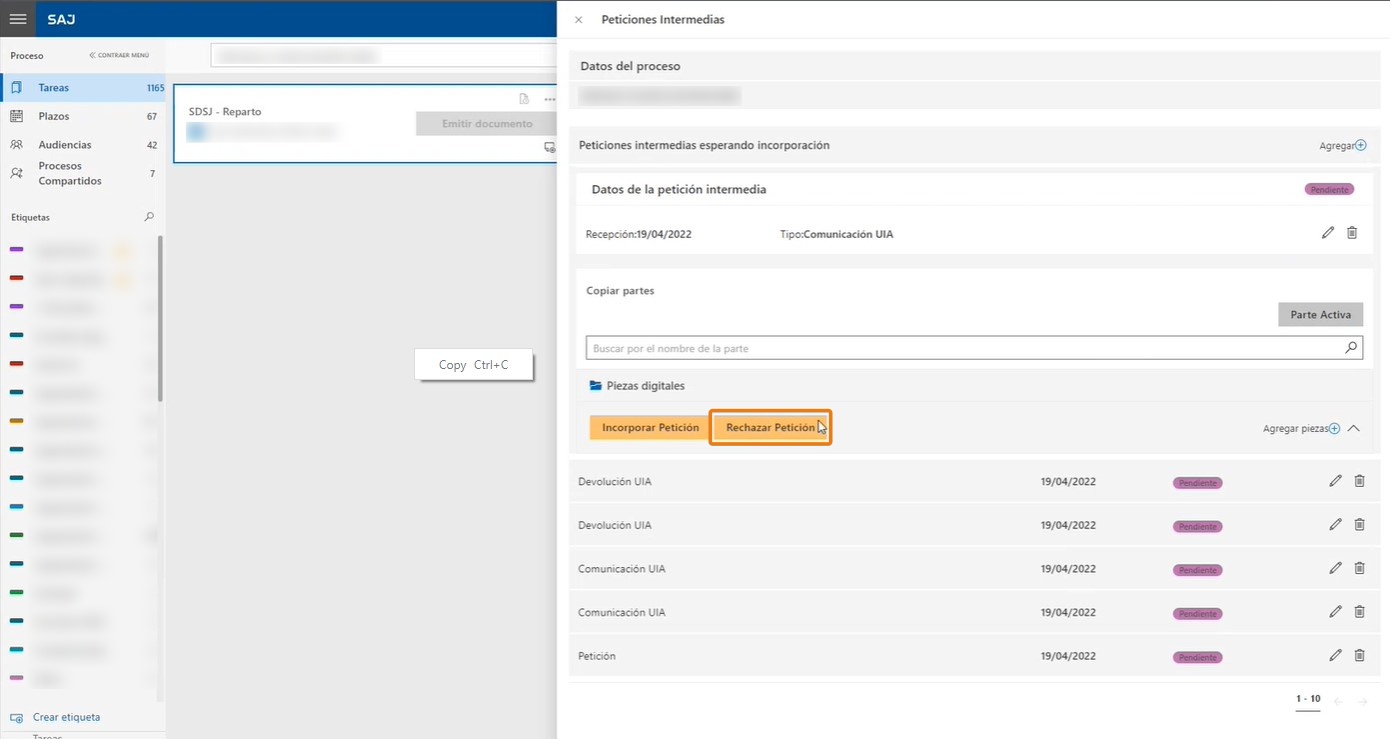Collapse the side menu via Contraer Menú
Viewport: 1390px width, 739px height.
119,55
